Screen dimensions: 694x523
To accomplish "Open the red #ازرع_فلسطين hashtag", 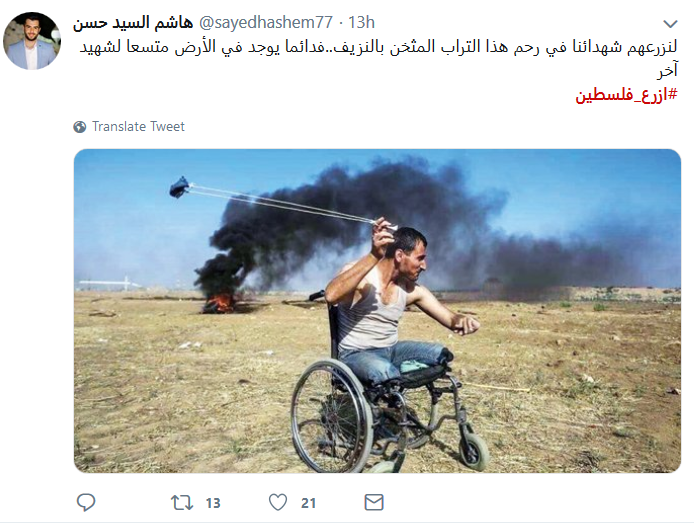I will (x=626, y=94).
